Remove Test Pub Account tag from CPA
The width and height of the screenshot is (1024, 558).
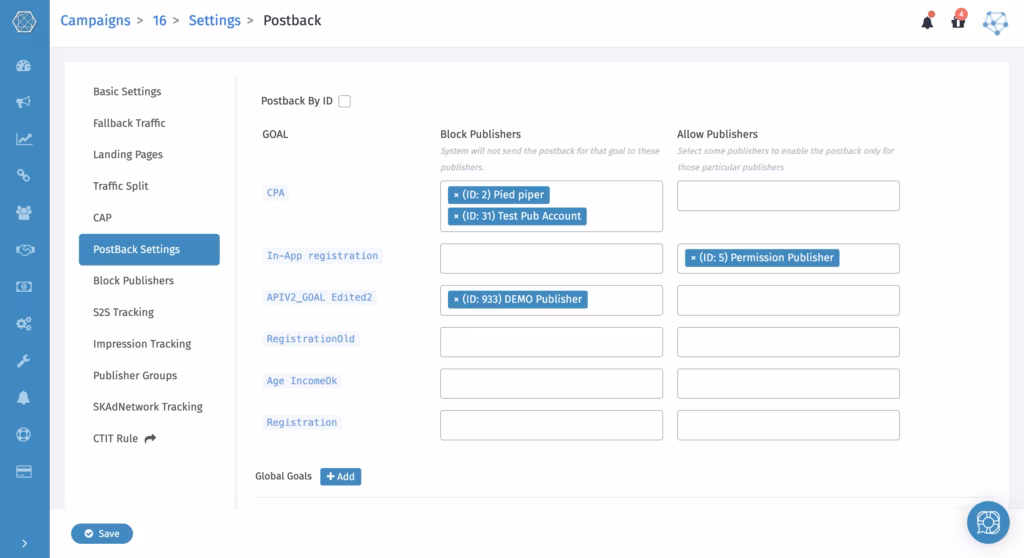pos(456,216)
